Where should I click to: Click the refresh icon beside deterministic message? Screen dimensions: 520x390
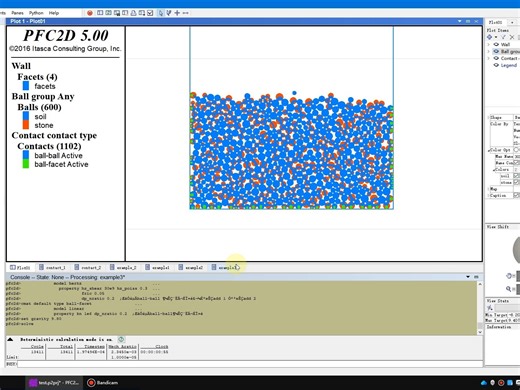121,339
